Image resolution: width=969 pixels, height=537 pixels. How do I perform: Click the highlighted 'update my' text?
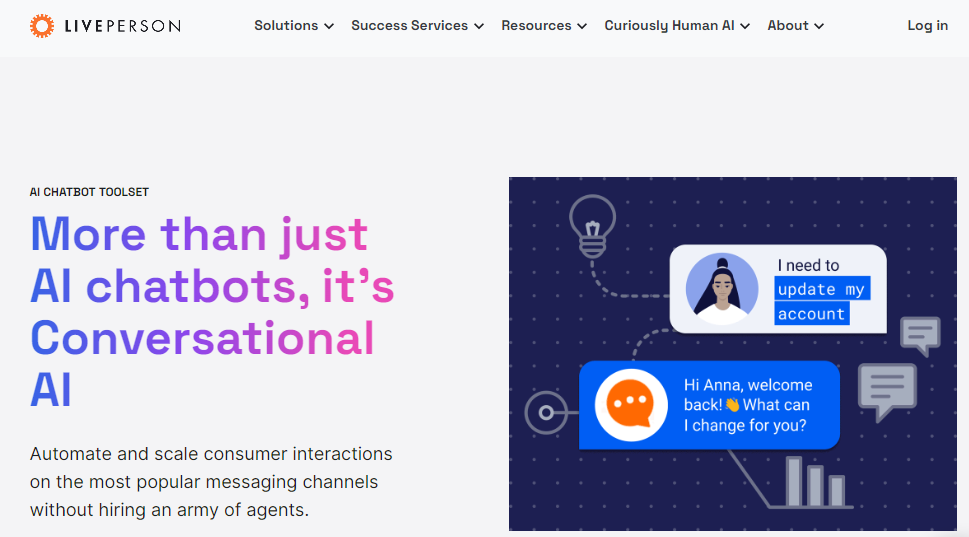pos(822,289)
